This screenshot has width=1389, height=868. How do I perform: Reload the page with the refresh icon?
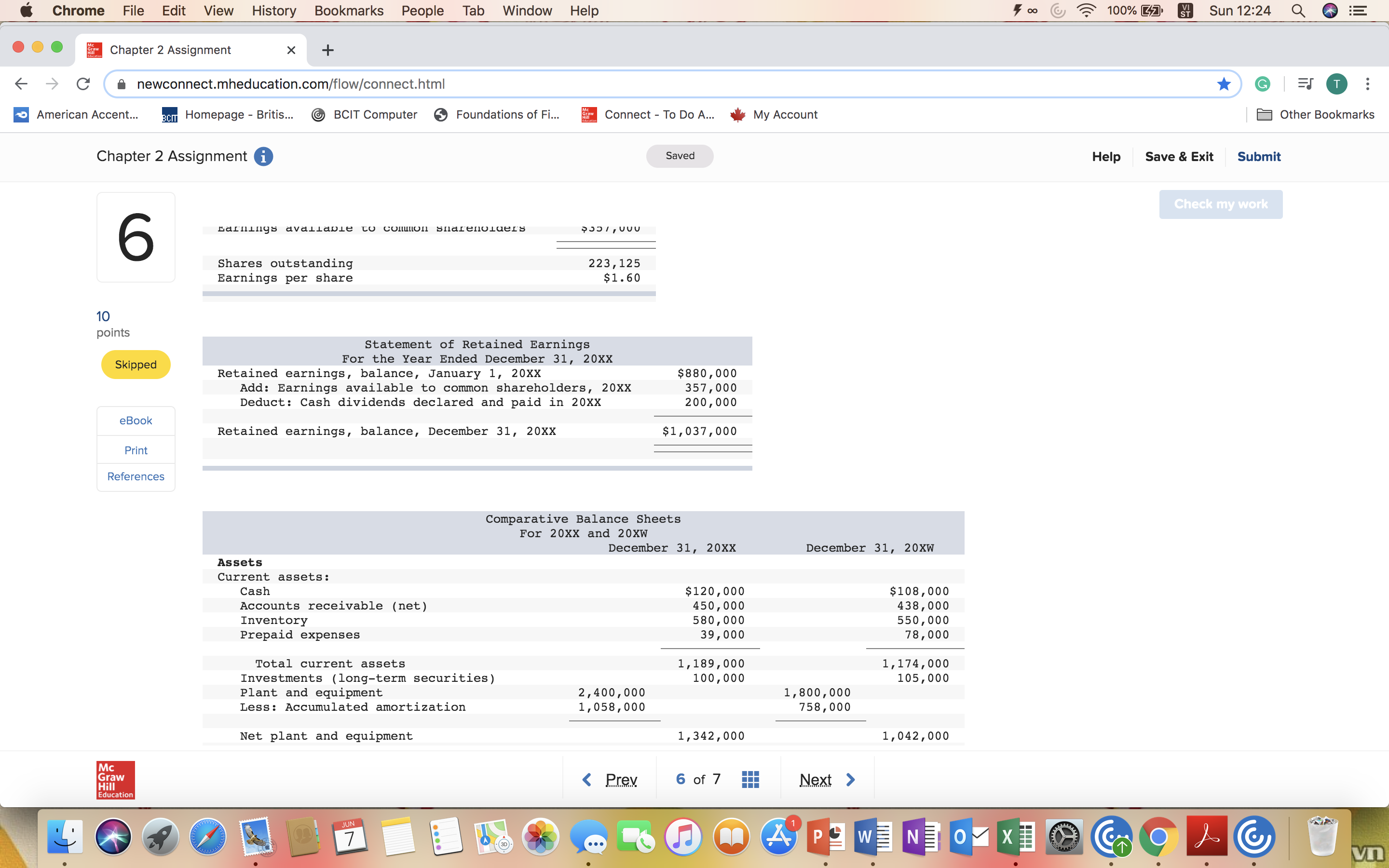point(83,84)
